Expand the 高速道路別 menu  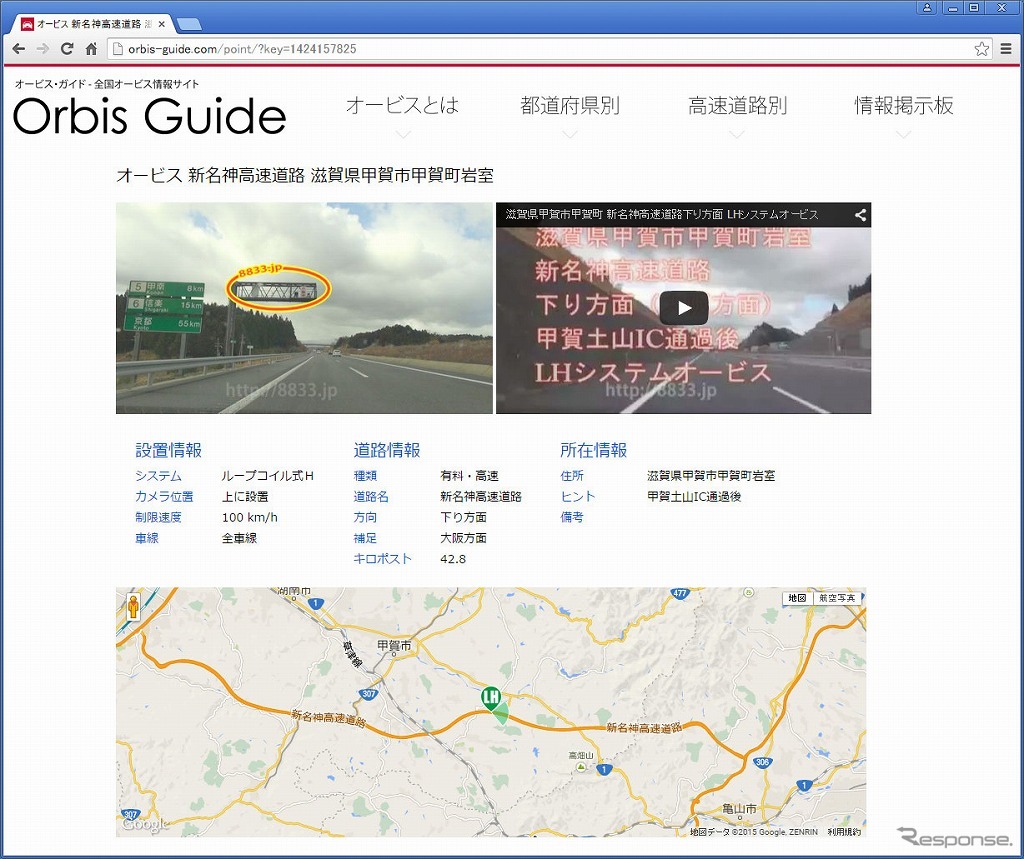pyautogui.click(x=737, y=106)
